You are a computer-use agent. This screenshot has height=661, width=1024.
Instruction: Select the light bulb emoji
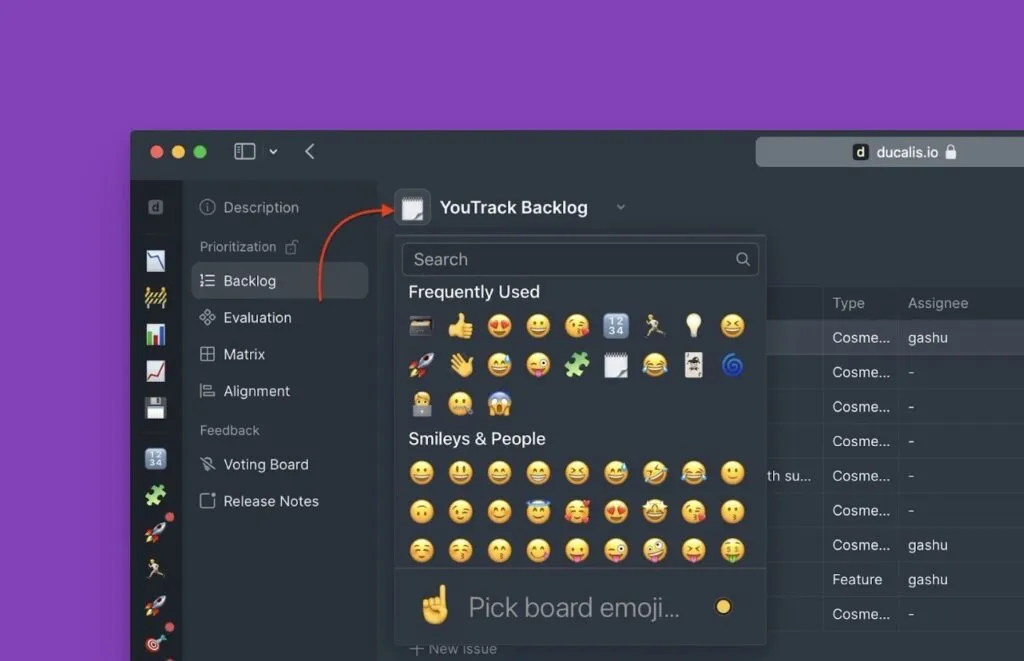692,326
